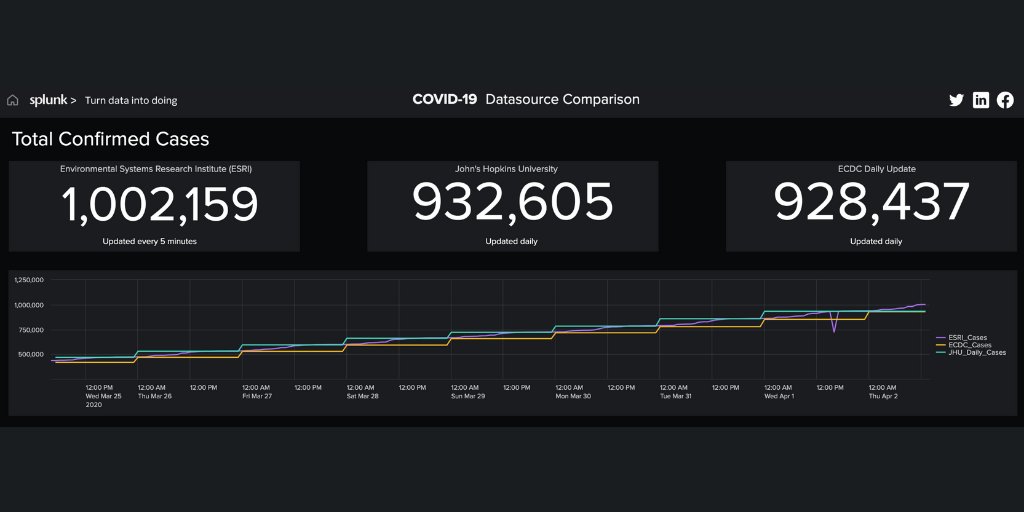Click the Total Confirmed Cases heading
The height and width of the screenshot is (512, 1024).
tap(110, 139)
